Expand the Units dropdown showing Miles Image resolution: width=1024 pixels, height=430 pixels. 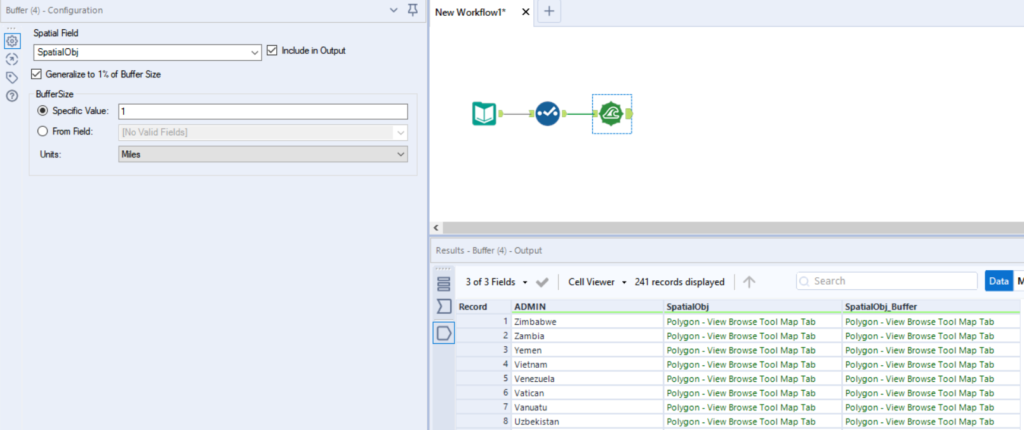262,154
